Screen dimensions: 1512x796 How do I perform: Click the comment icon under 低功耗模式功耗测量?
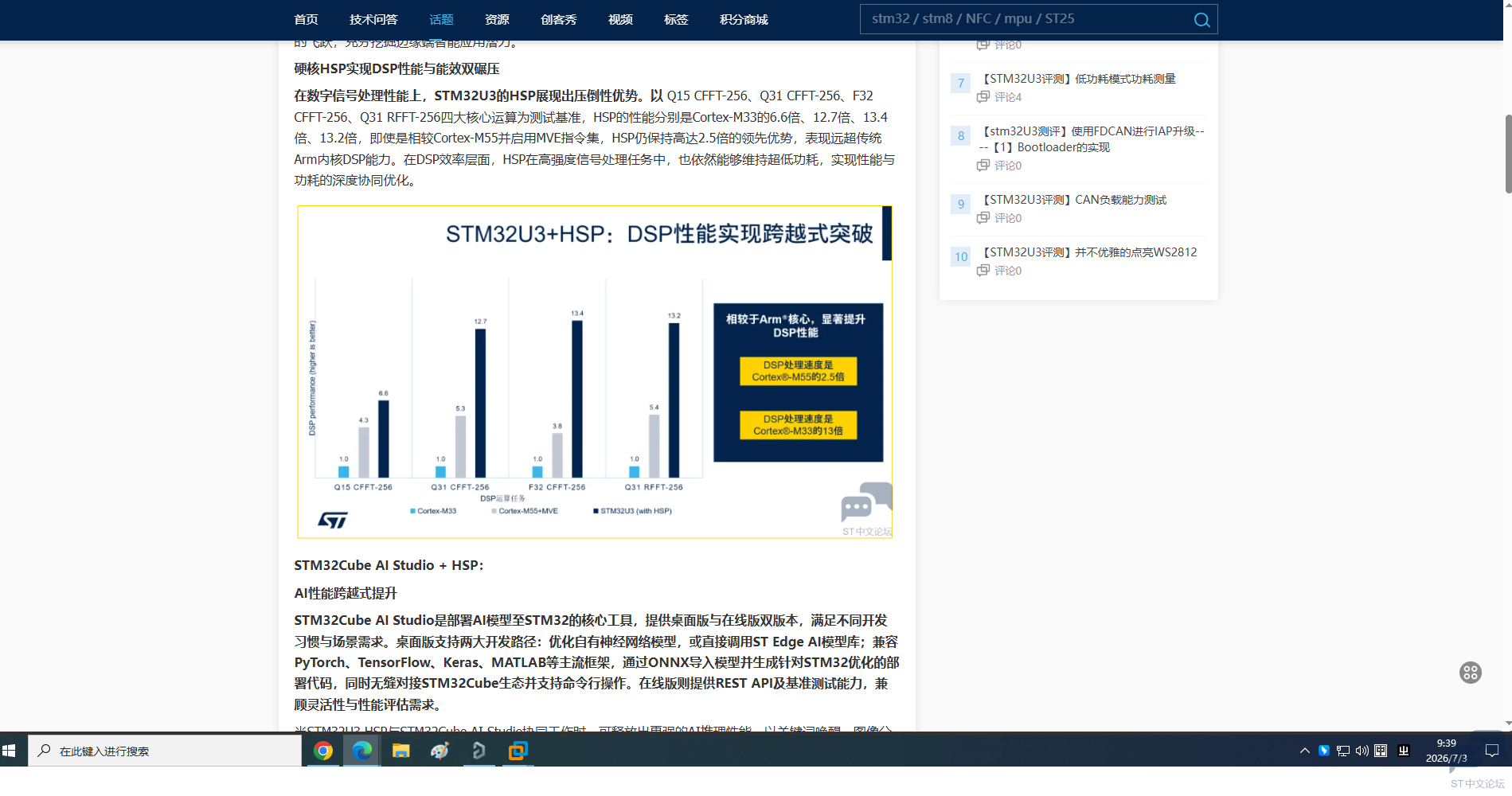pos(983,97)
